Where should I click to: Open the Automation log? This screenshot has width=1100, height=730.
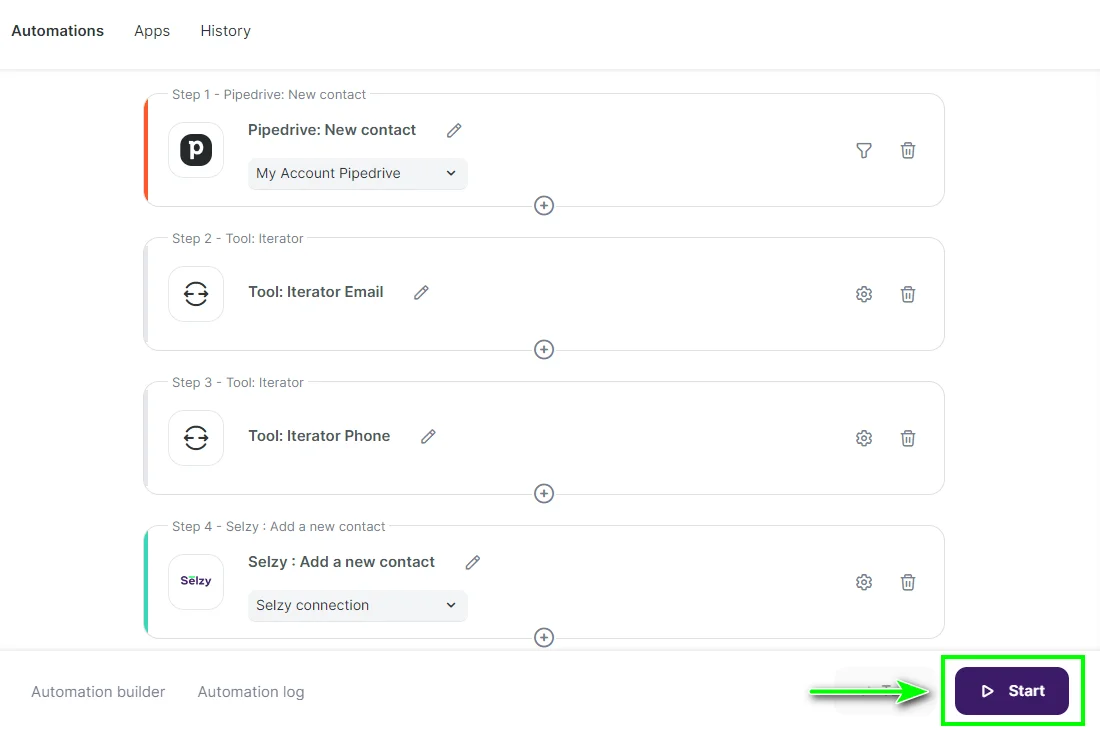250,691
